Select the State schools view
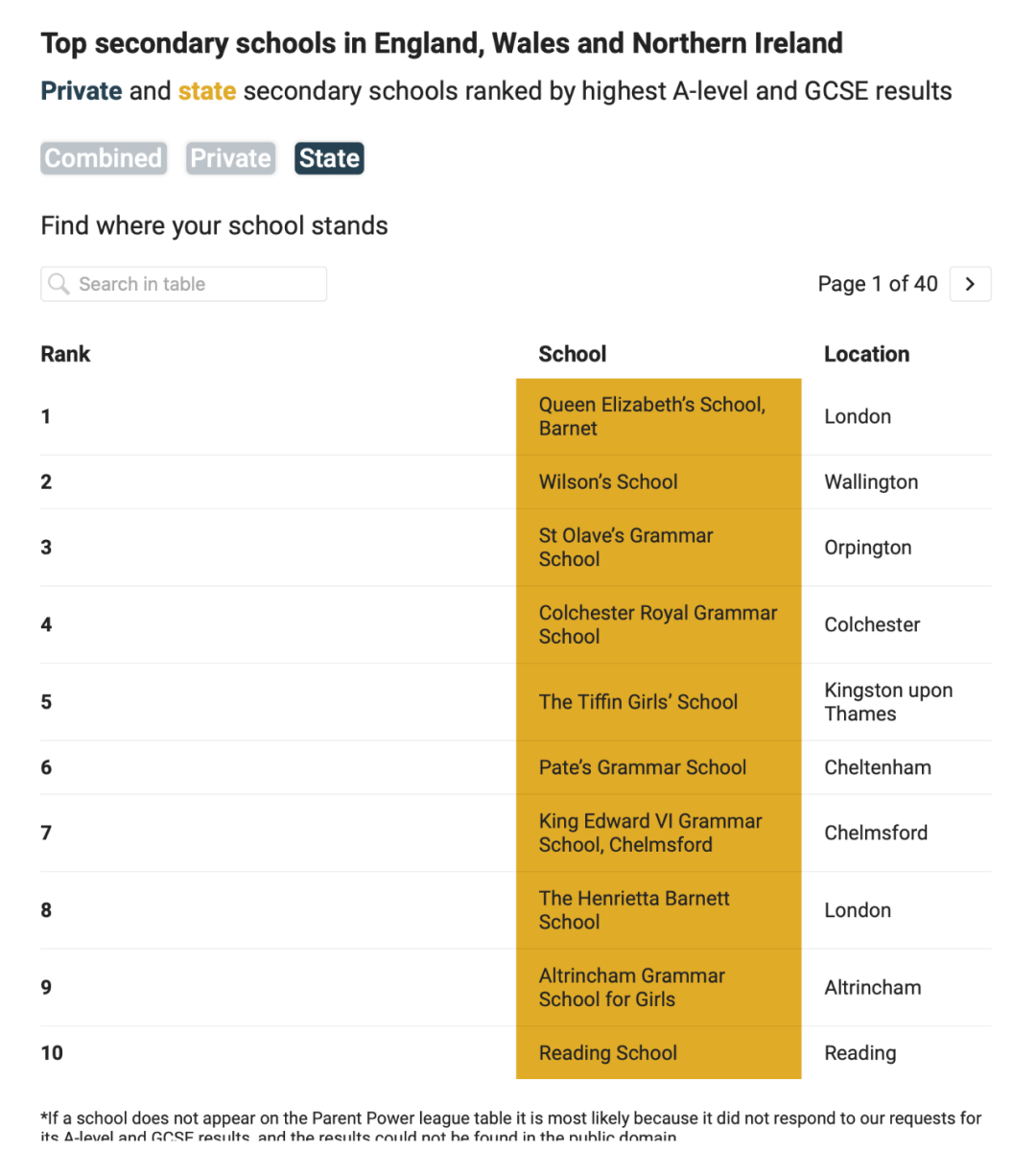This screenshot has height=1173, width=1036. tap(329, 158)
